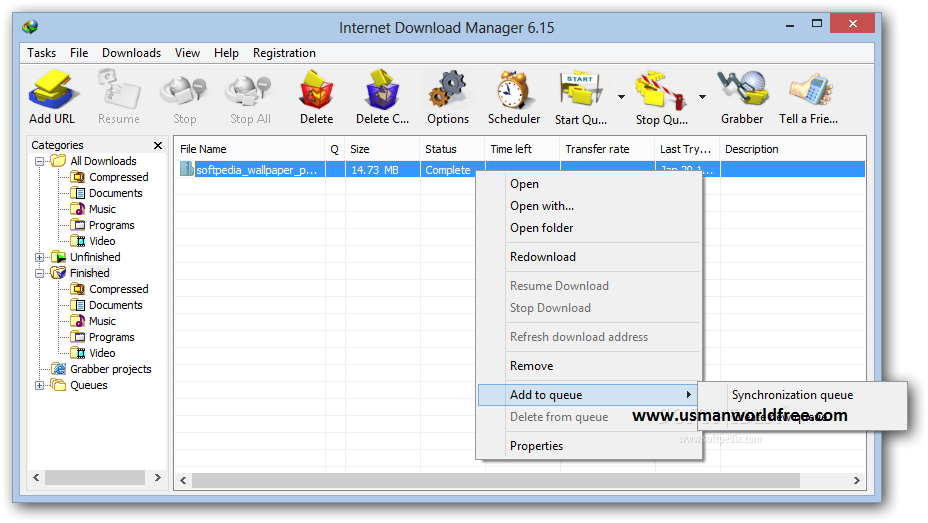Click the download list horizontal scrollbar
The height and width of the screenshot is (523, 928).
click(496, 480)
